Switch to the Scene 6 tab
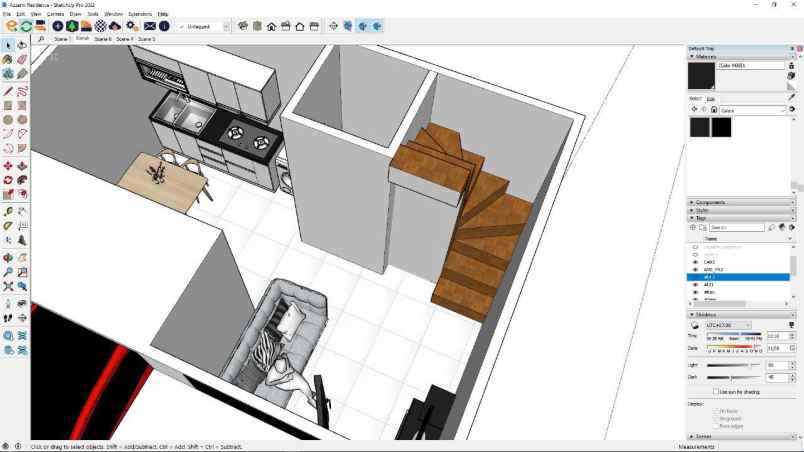Image resolution: width=804 pixels, height=452 pixels. tap(103, 39)
